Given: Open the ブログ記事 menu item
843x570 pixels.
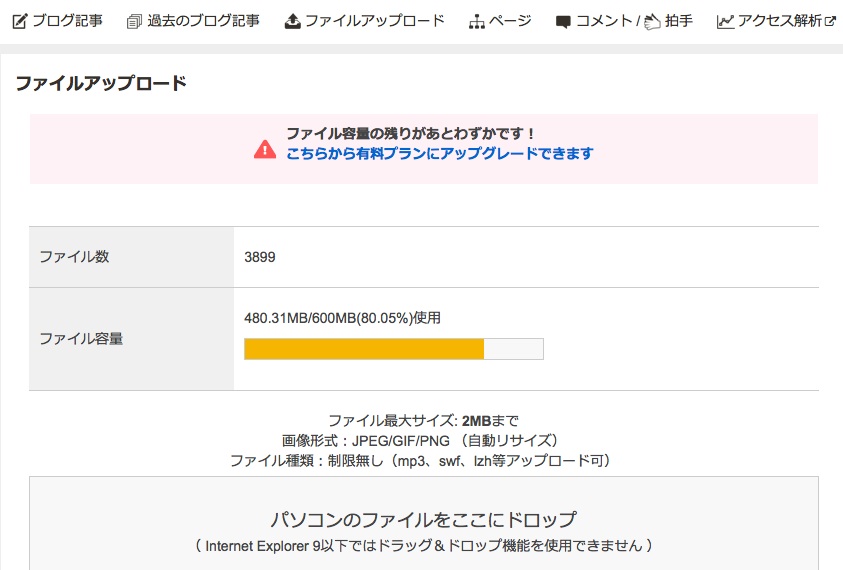Looking at the screenshot, I should tap(67, 21).
